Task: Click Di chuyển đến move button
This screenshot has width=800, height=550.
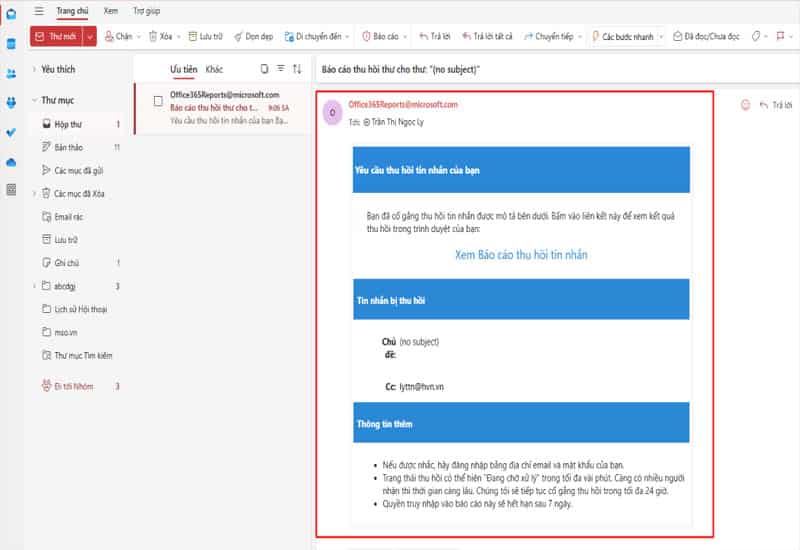Action: pyautogui.click(x=313, y=36)
